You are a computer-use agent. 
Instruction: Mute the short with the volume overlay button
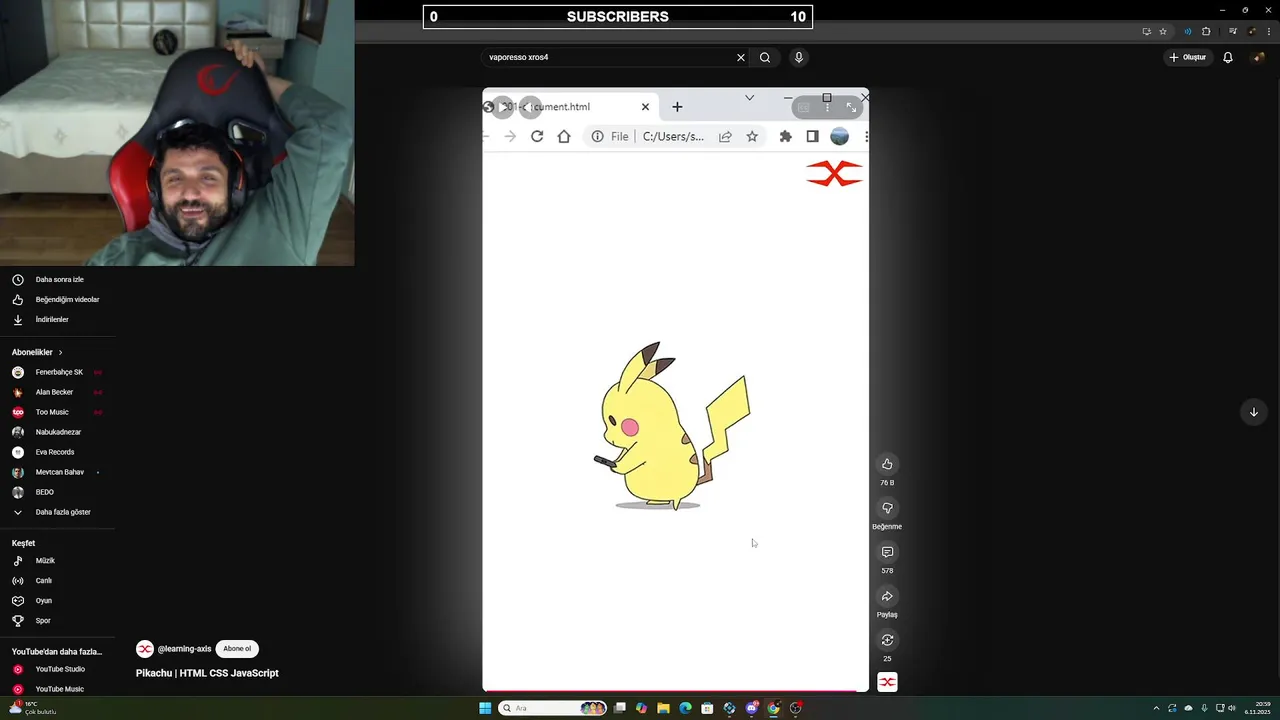pos(531,107)
